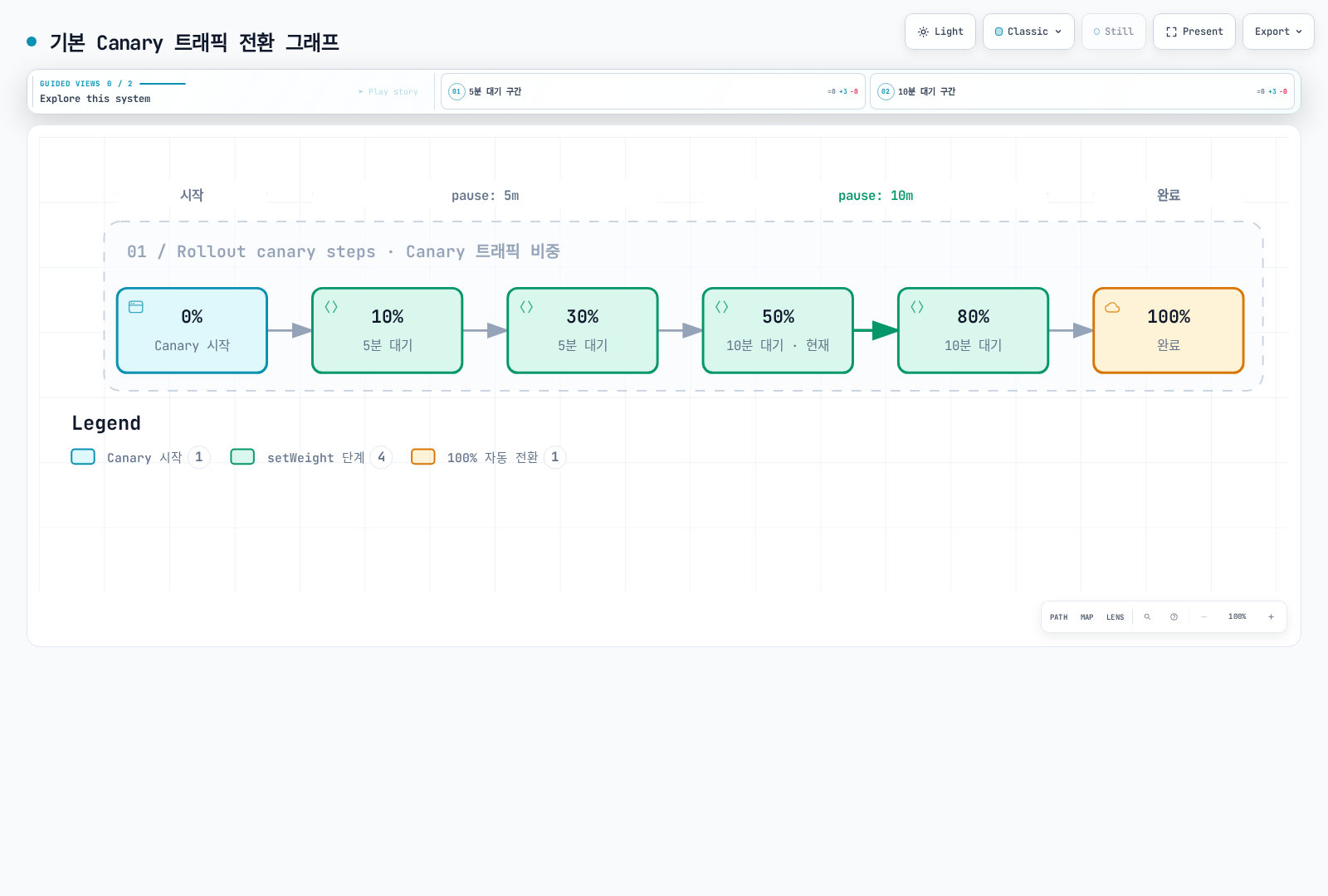Switch to LENS view mode
Image resolution: width=1328 pixels, height=896 pixels.
pos(1115,617)
